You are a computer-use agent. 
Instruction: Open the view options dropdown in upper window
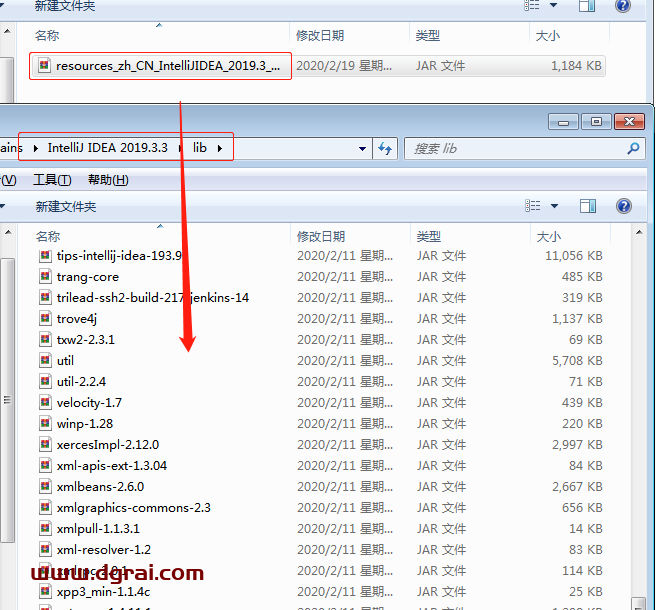554,5
